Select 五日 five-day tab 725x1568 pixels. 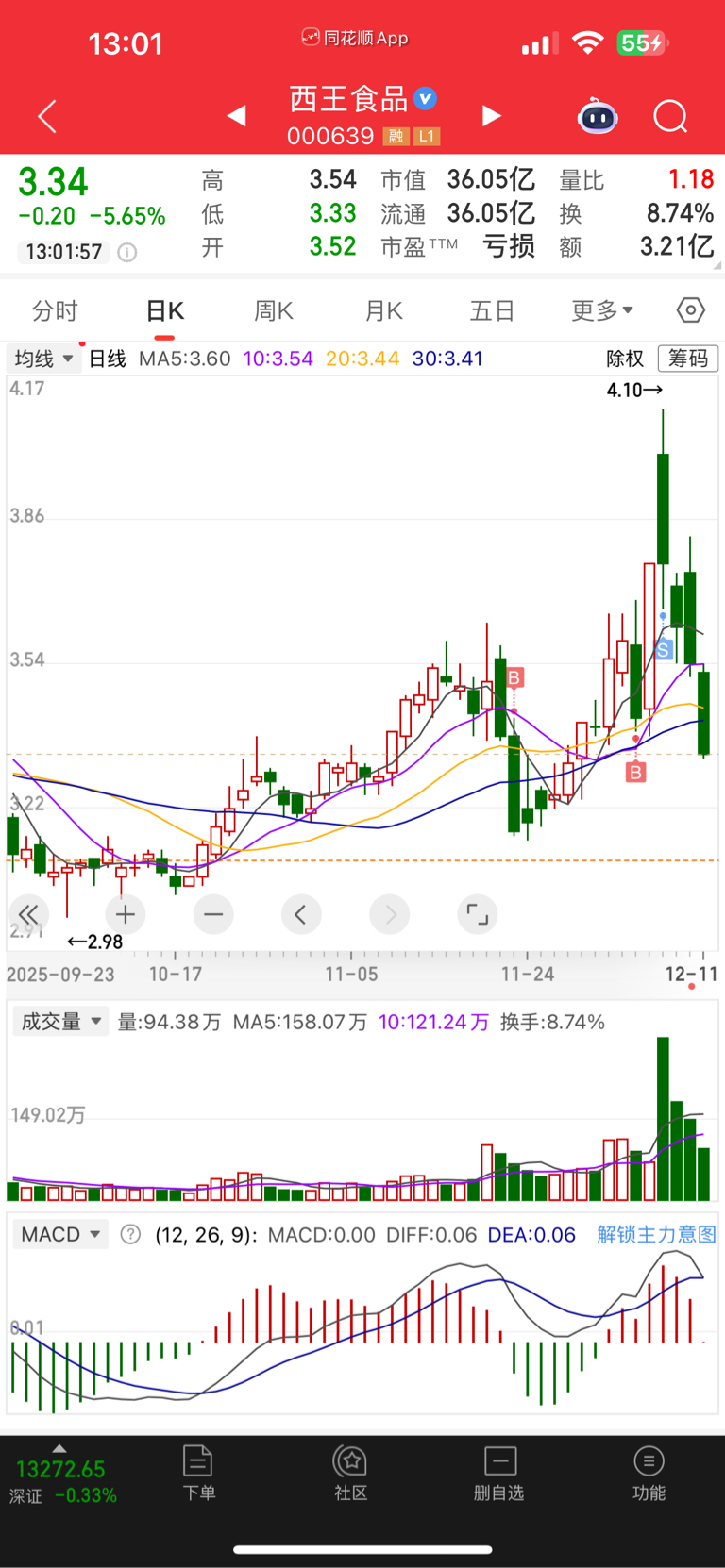point(492,310)
